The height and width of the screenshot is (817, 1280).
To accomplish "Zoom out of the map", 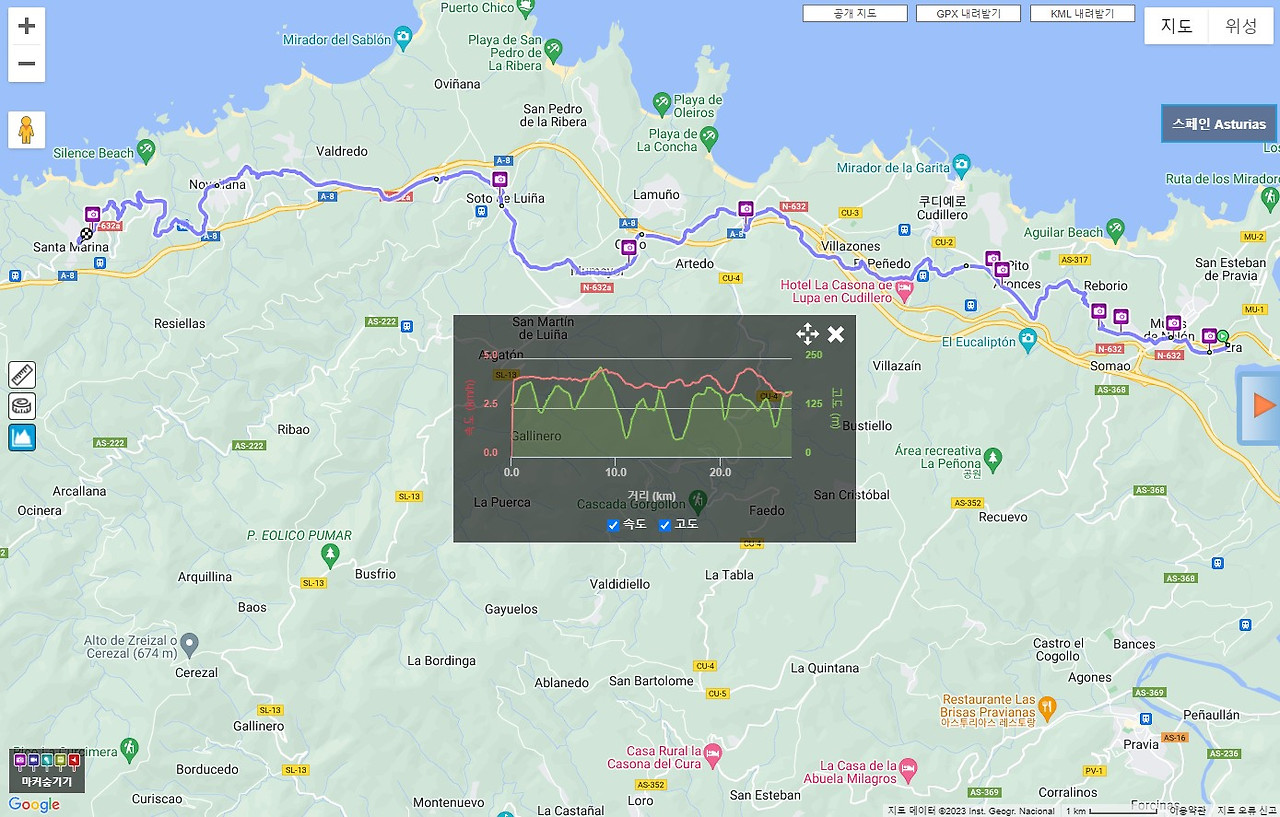I will (27, 64).
